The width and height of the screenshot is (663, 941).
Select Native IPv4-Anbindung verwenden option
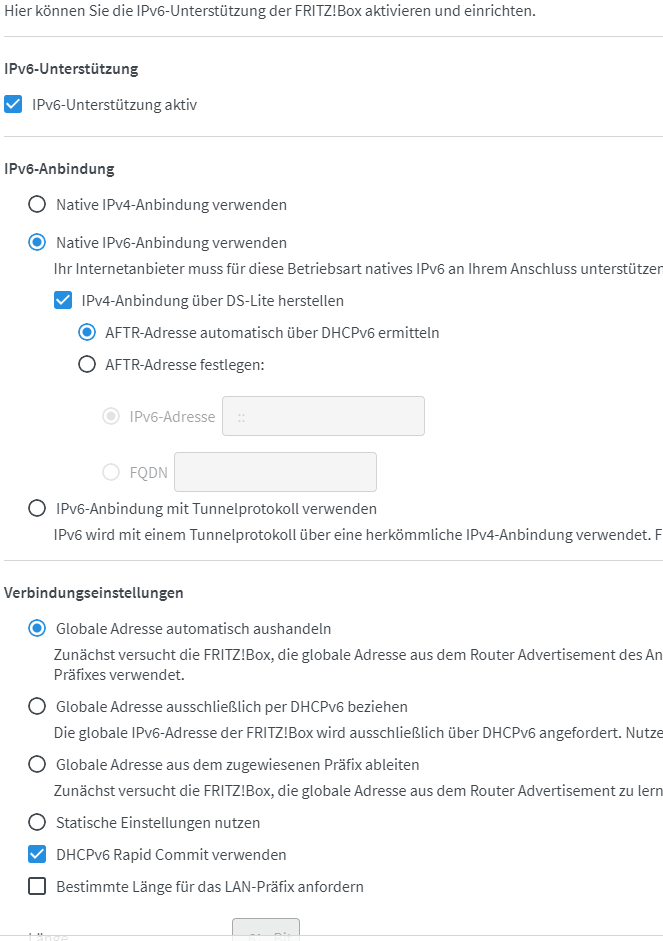click(x=37, y=205)
